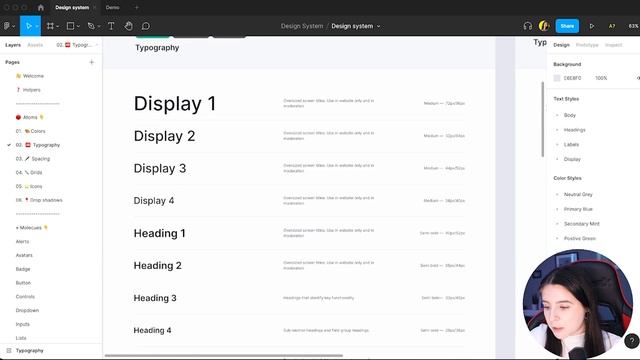
Task: Expand the shape tools dropdown arrow
Action: (78, 27)
